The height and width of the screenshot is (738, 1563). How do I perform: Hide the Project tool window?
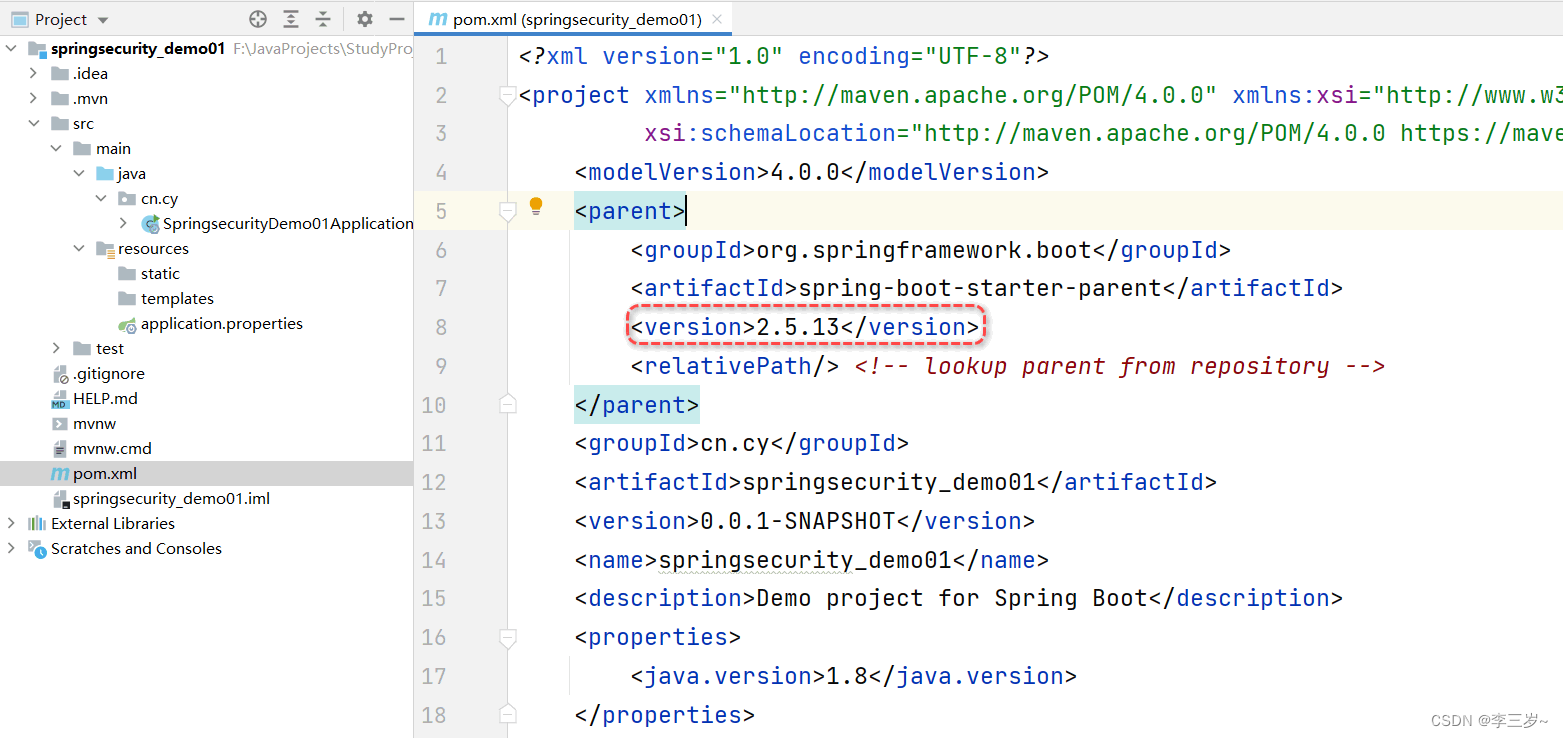tap(397, 19)
